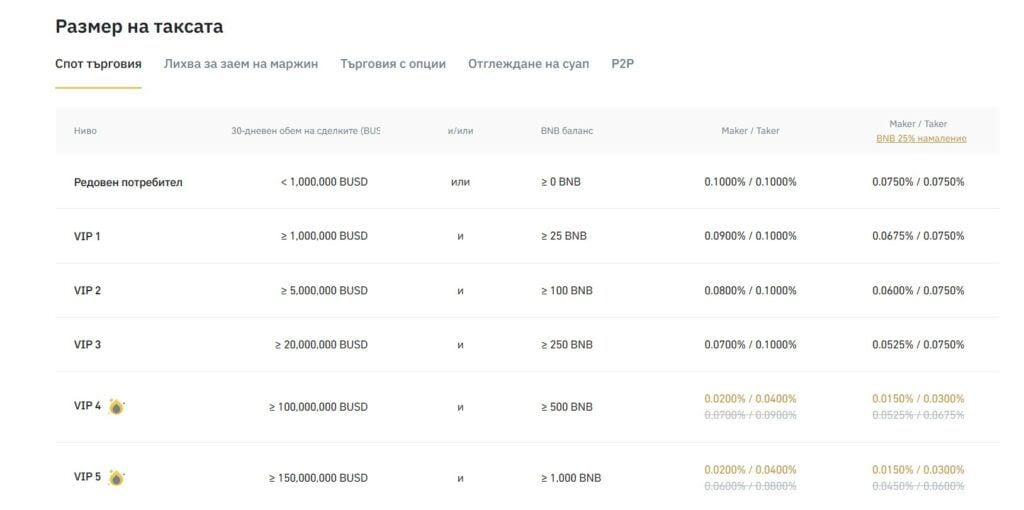
Task: Click the 0.0800% / 0.1000% fee cell
Action: [750, 291]
